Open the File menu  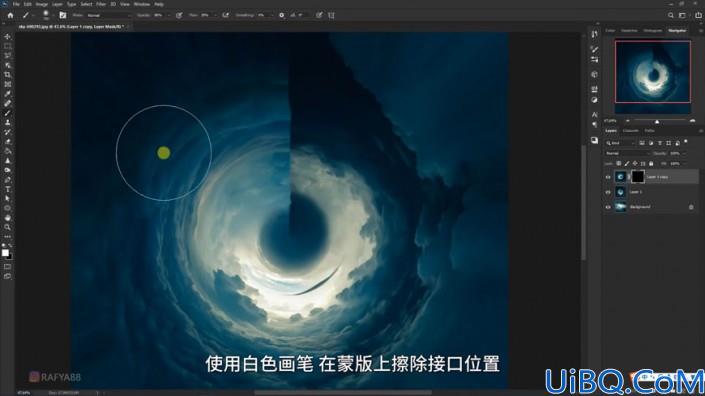coord(16,4)
